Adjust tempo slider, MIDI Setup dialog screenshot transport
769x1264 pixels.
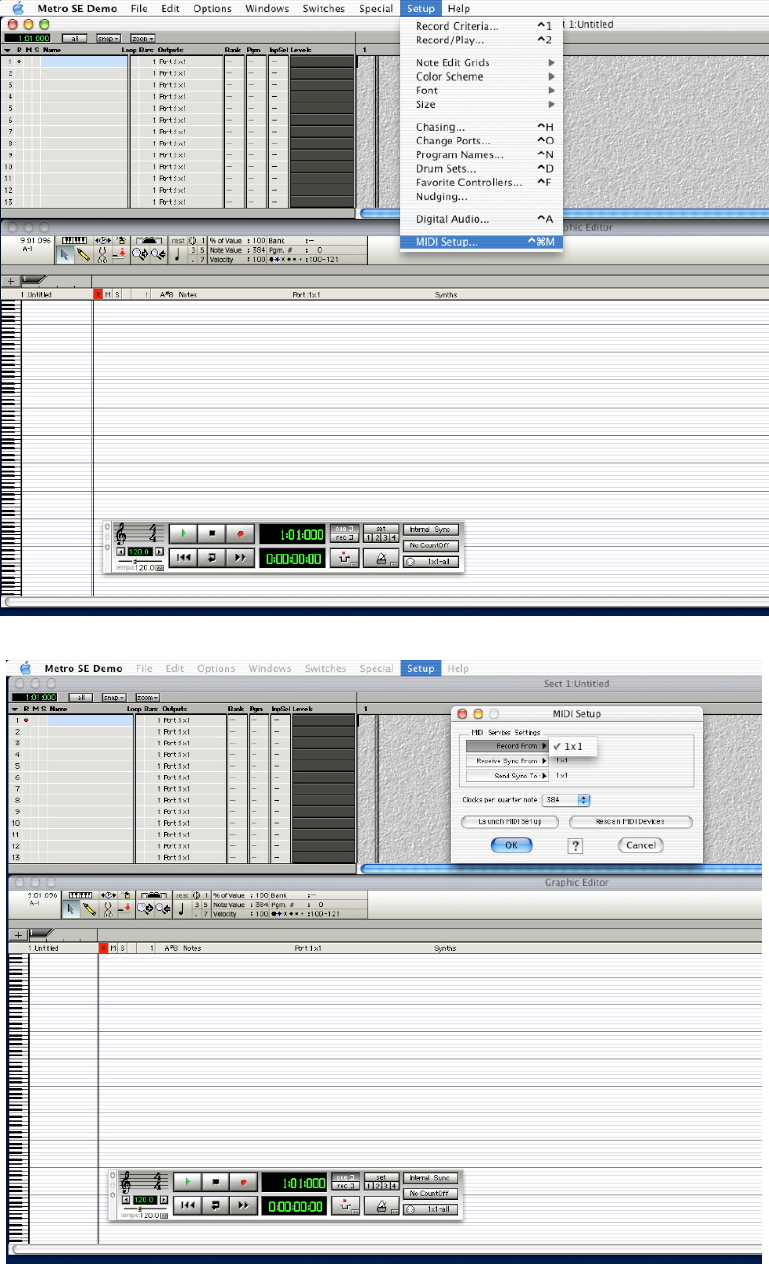[x=139, y=1209]
